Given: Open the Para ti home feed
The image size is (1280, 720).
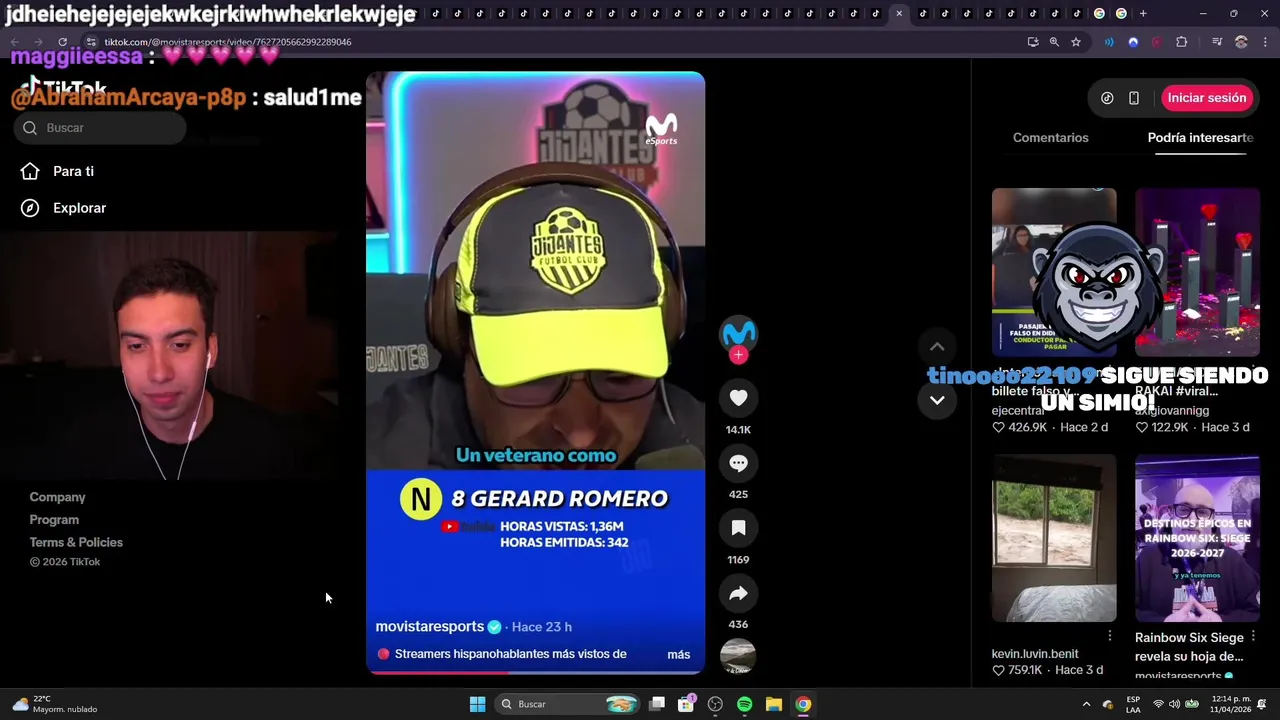Looking at the screenshot, I should (x=73, y=171).
